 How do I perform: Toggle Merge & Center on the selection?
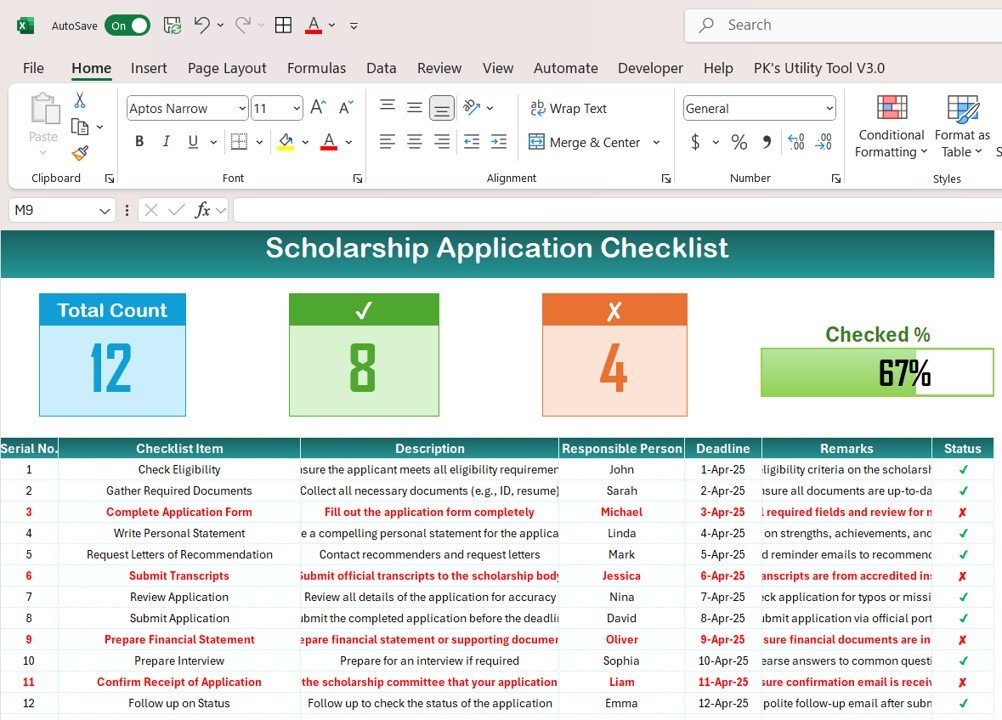[x=584, y=142]
